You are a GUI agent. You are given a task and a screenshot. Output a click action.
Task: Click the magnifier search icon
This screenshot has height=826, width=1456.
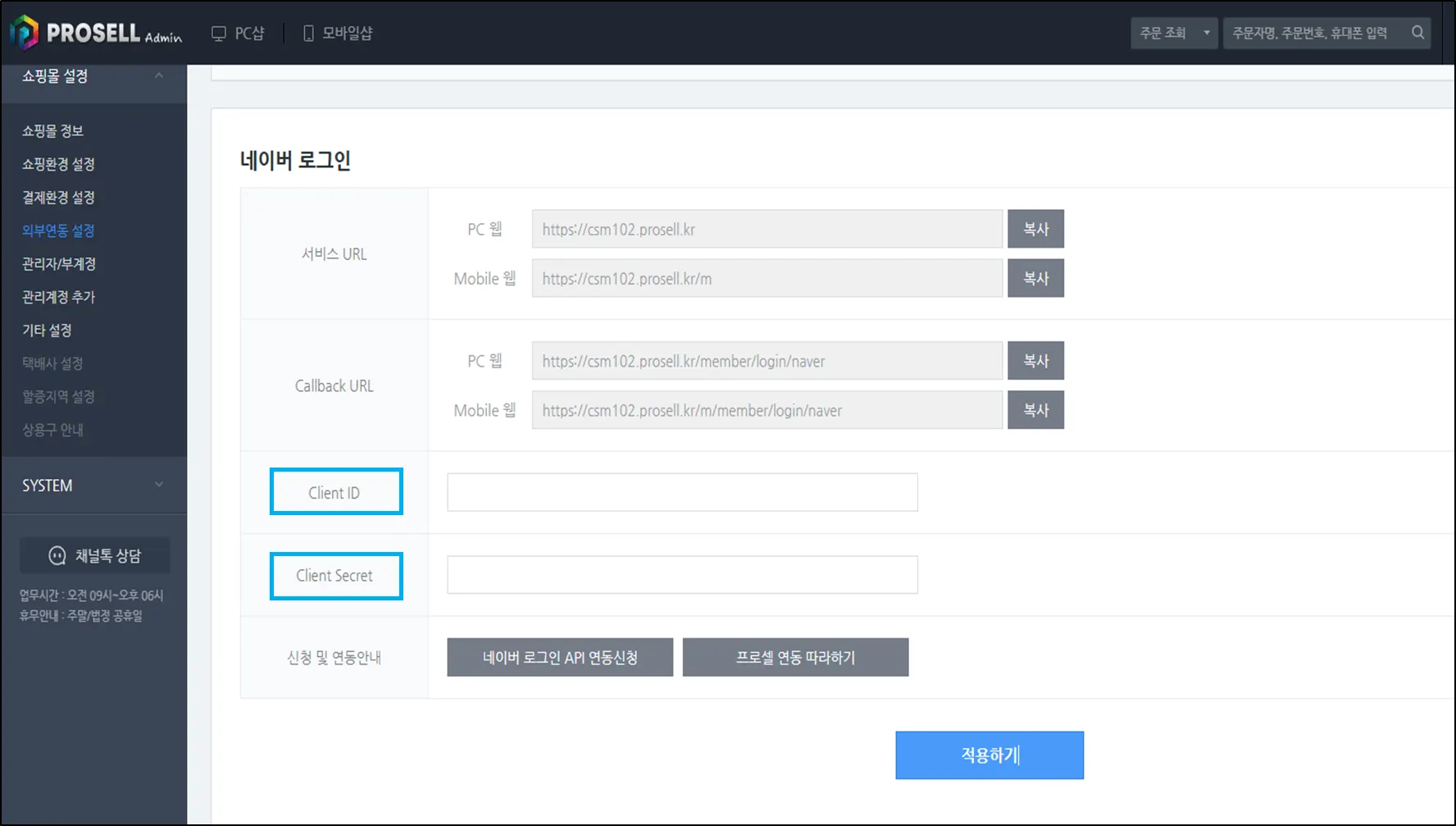[x=1417, y=33]
